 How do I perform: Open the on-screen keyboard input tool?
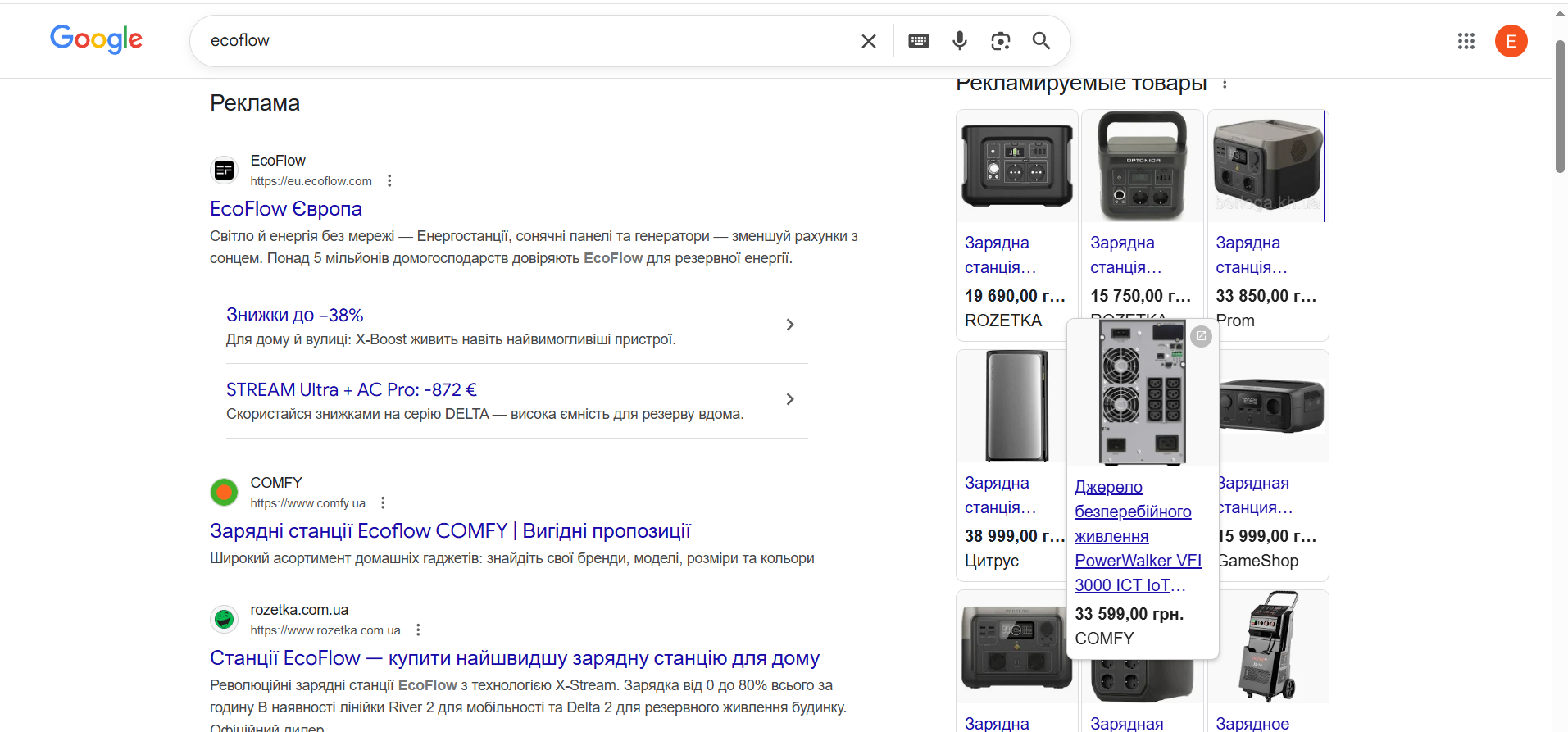coord(919,41)
